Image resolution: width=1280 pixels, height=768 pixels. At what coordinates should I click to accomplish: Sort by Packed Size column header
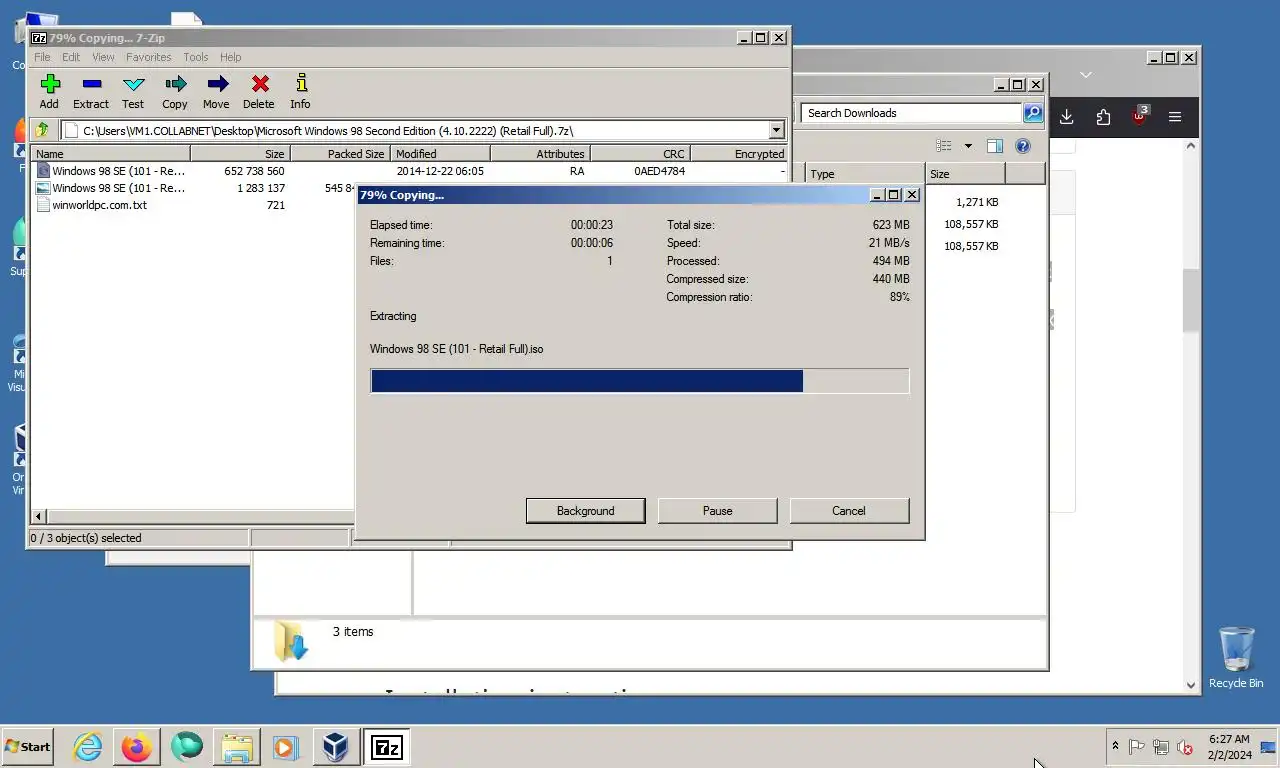[x=340, y=154]
